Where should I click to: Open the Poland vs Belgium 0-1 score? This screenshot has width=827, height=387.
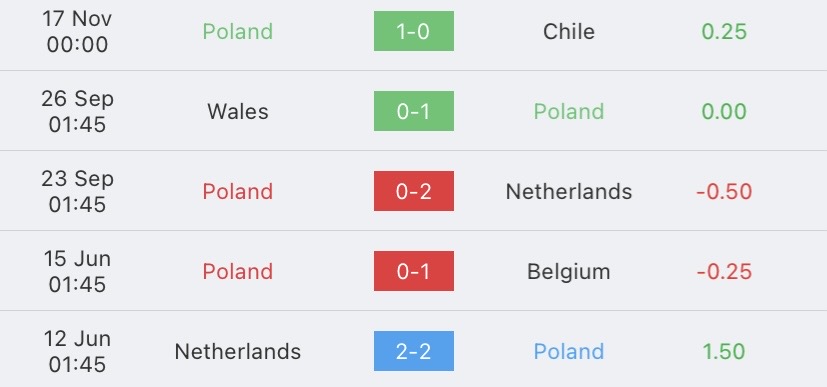coord(414,271)
